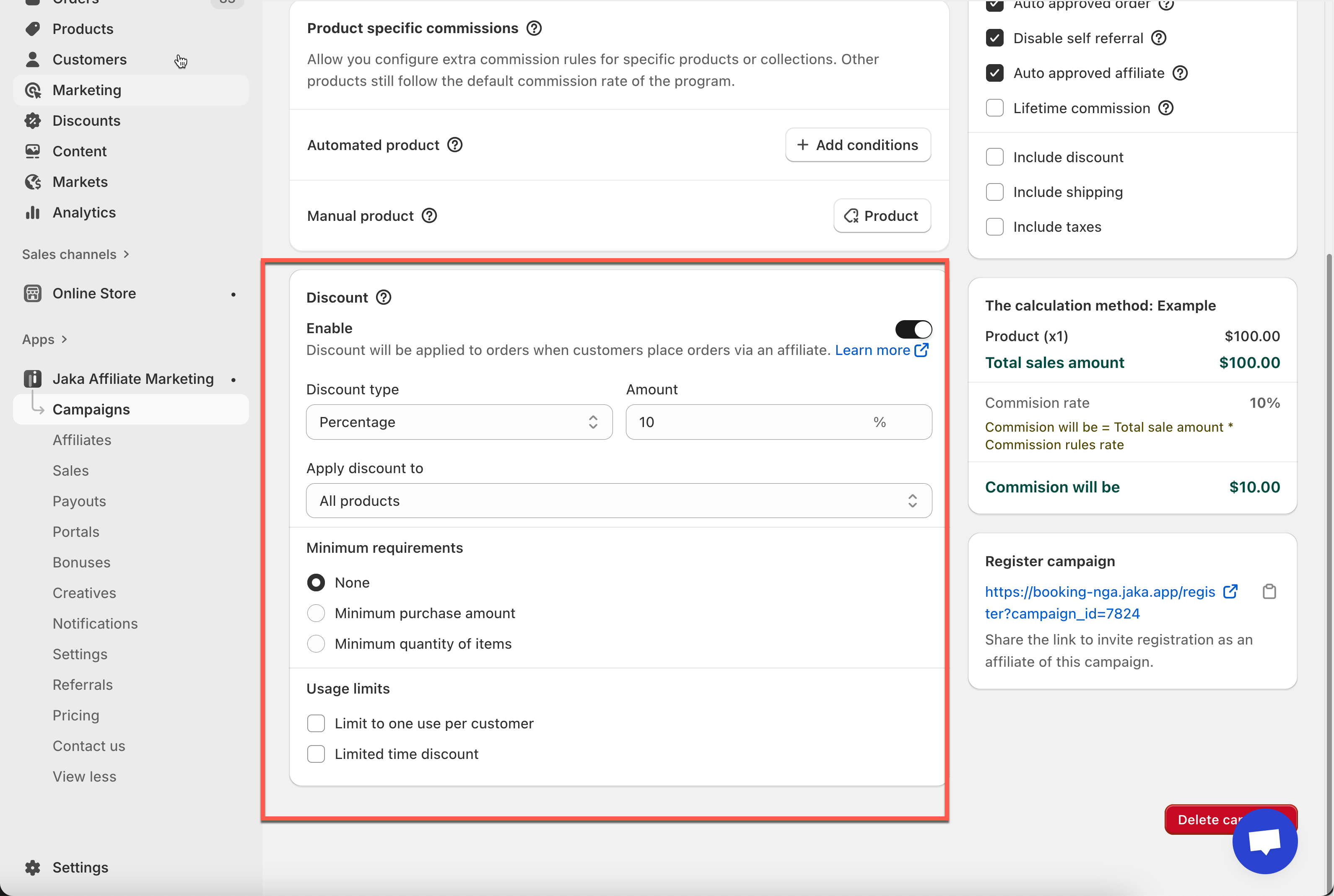Viewport: 1334px width, 896px height.
Task: Click the Manual product help icon
Action: pos(429,216)
